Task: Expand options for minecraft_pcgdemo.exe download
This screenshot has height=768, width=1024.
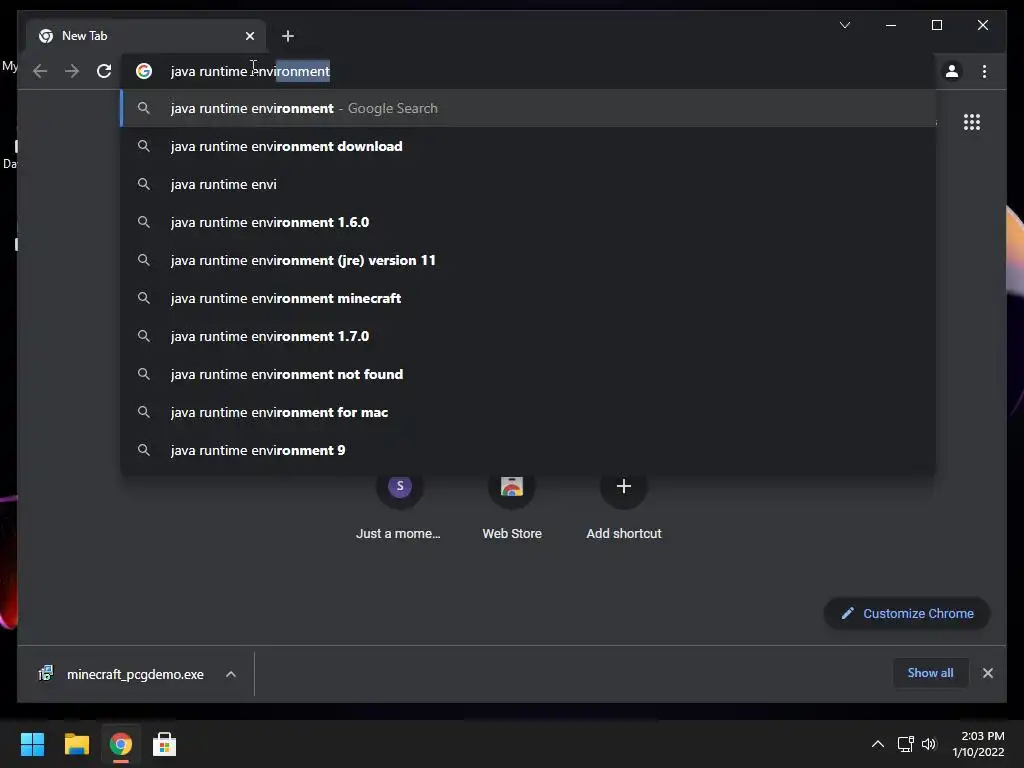Action: [x=231, y=674]
